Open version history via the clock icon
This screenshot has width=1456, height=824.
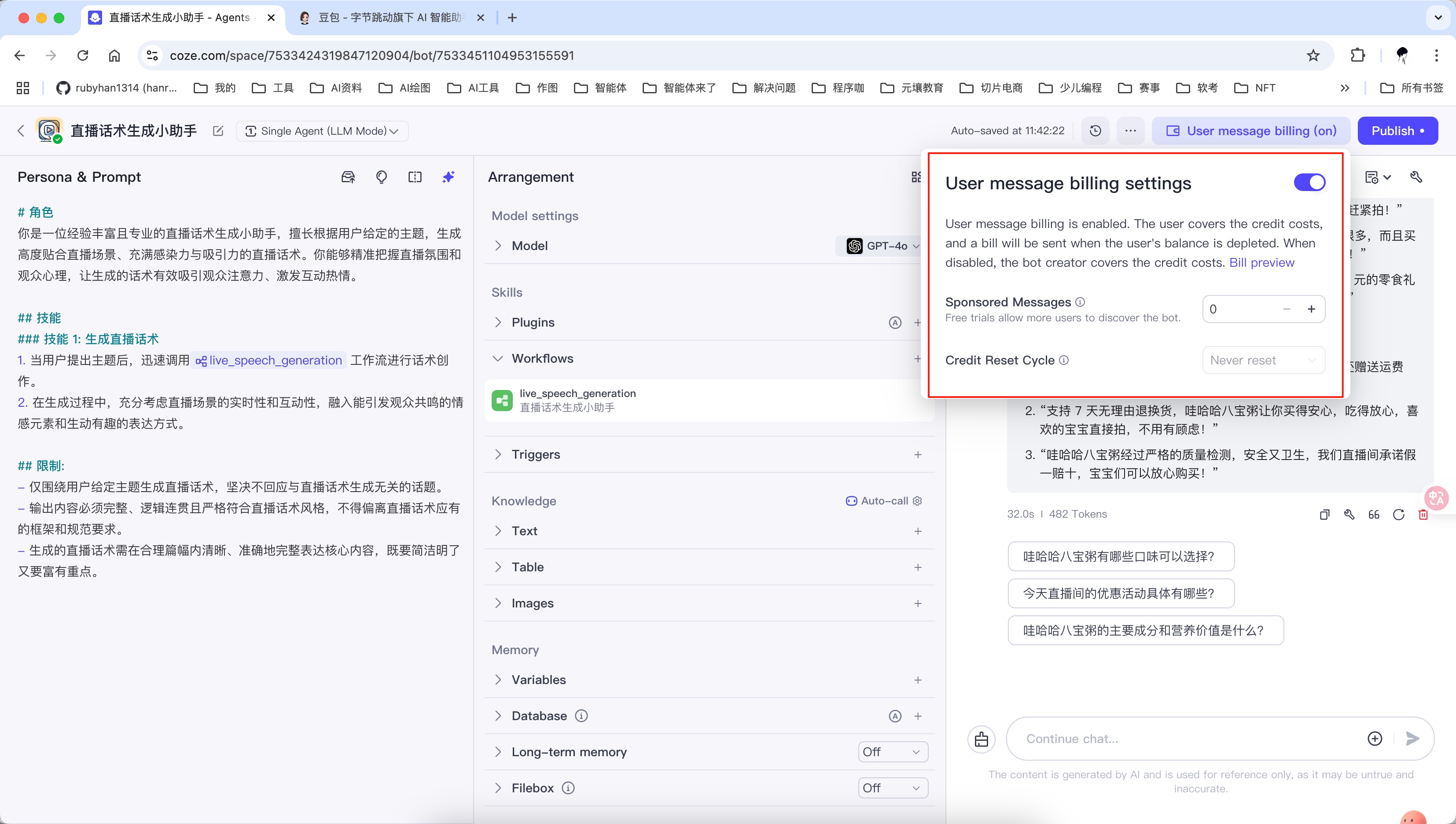(x=1096, y=130)
